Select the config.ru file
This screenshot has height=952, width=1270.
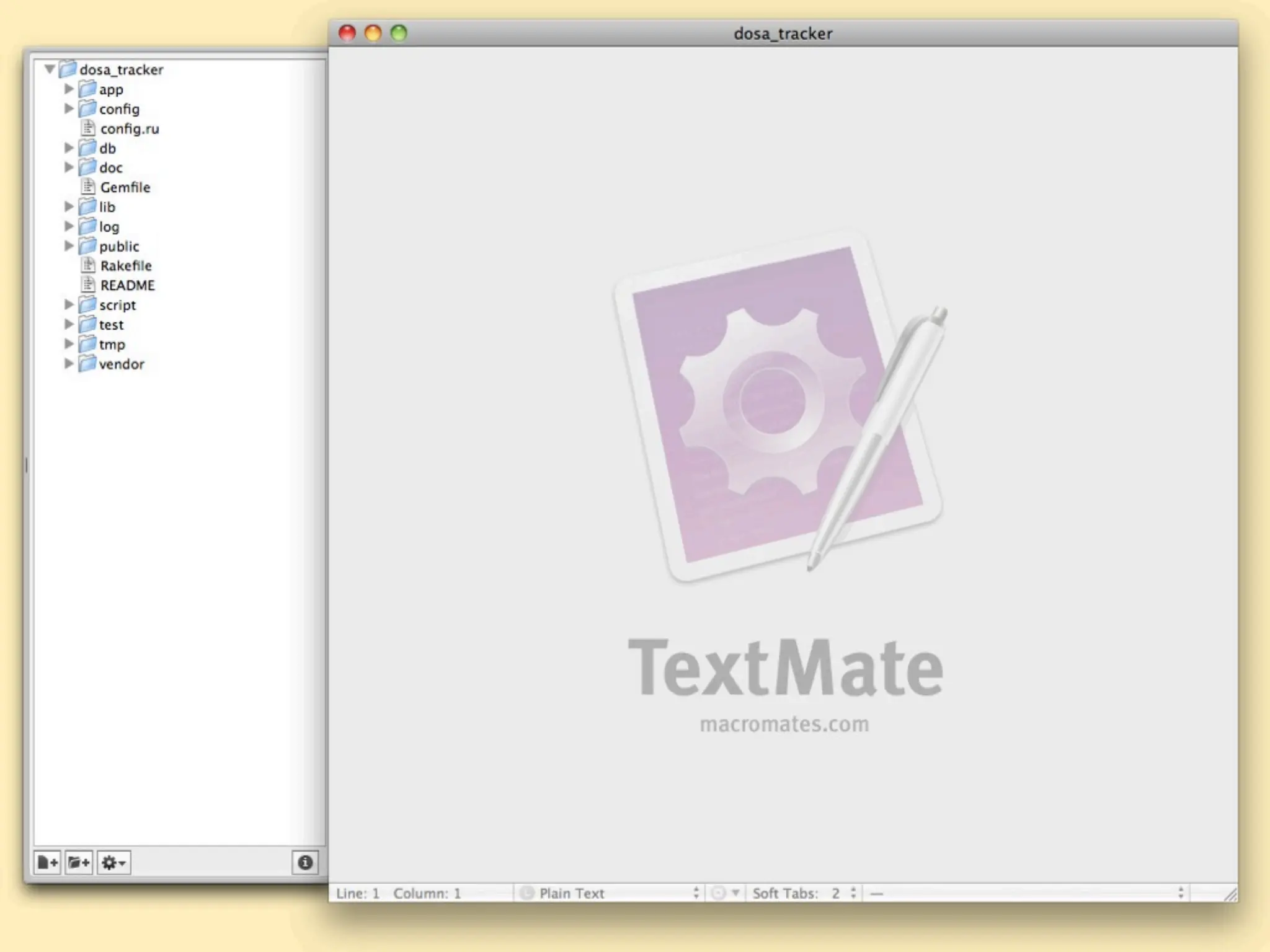pos(129,129)
